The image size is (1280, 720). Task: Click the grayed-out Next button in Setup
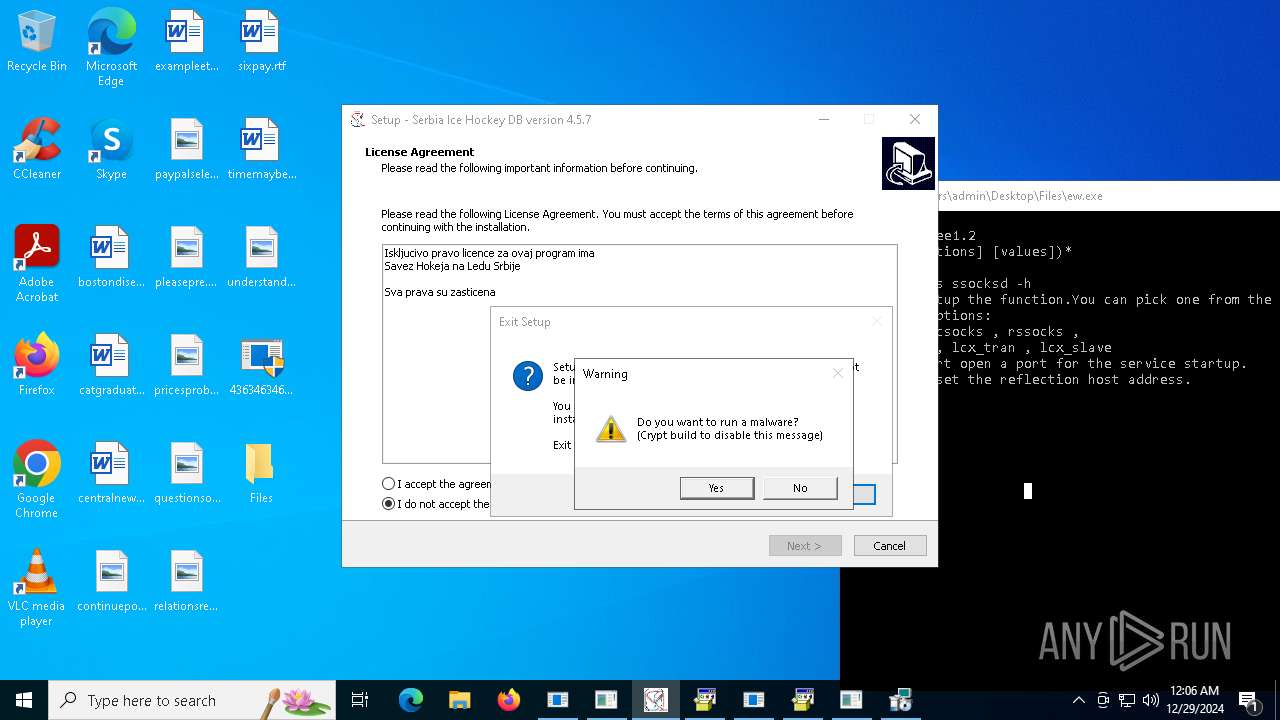[x=805, y=546]
